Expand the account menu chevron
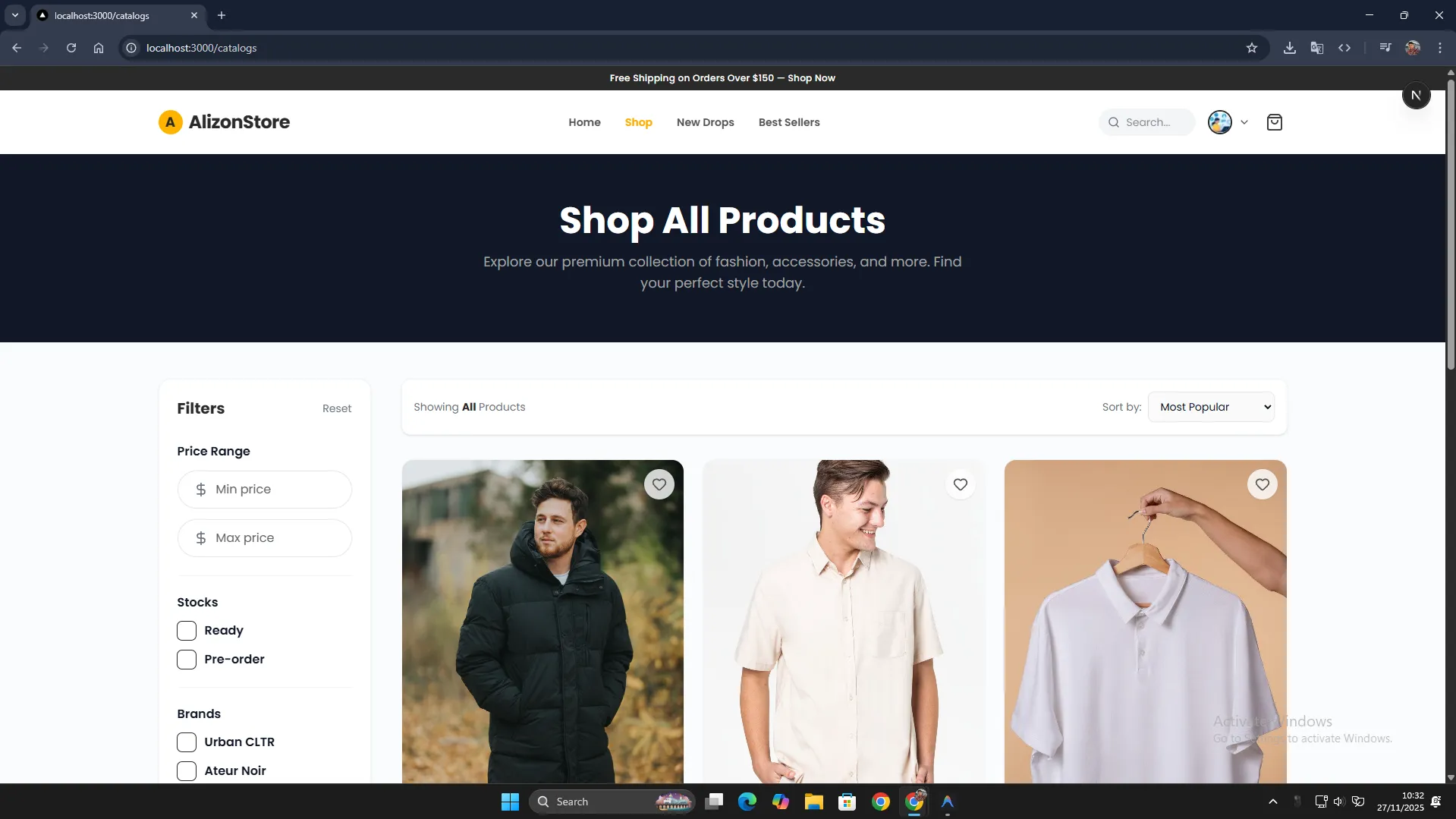This screenshot has width=1456, height=819. pyautogui.click(x=1244, y=122)
